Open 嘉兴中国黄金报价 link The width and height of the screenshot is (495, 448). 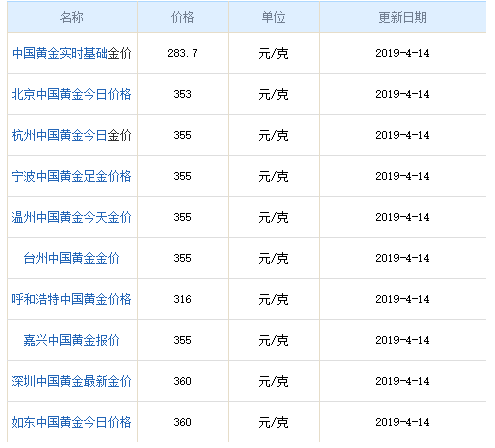click(72, 340)
